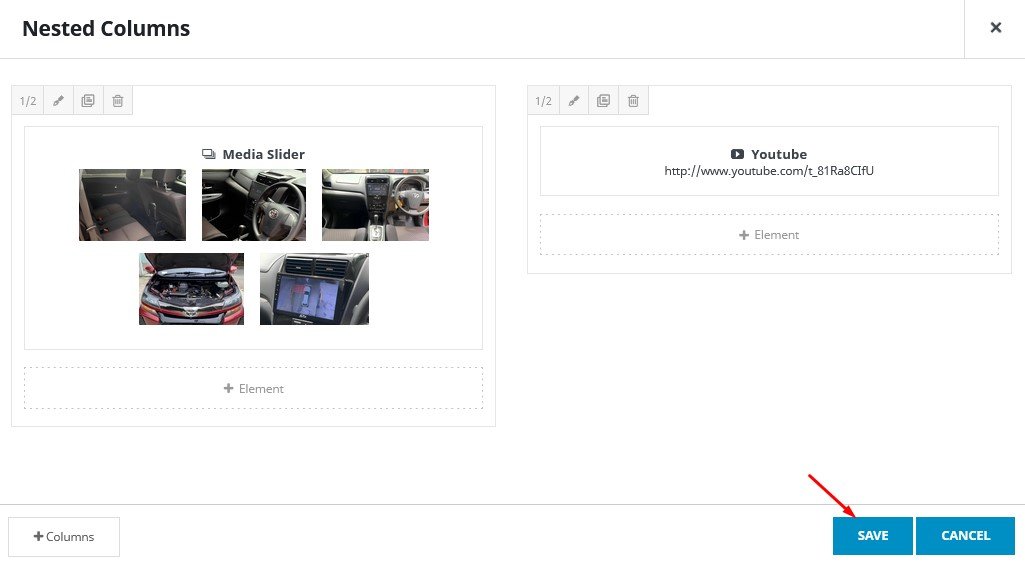1025x565 pixels.
Task: Delete the left column via its trash icon
Action: [x=118, y=101]
